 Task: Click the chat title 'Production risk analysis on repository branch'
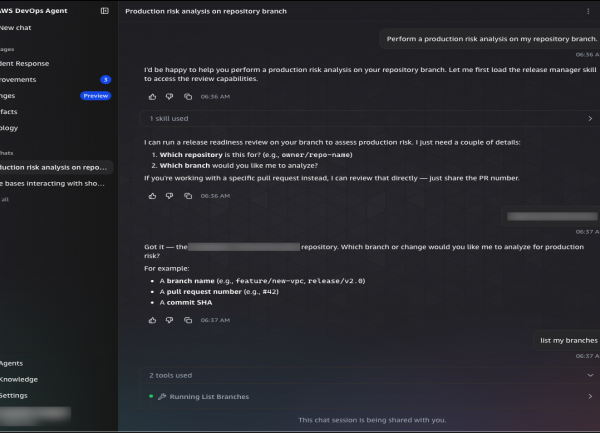point(206,11)
